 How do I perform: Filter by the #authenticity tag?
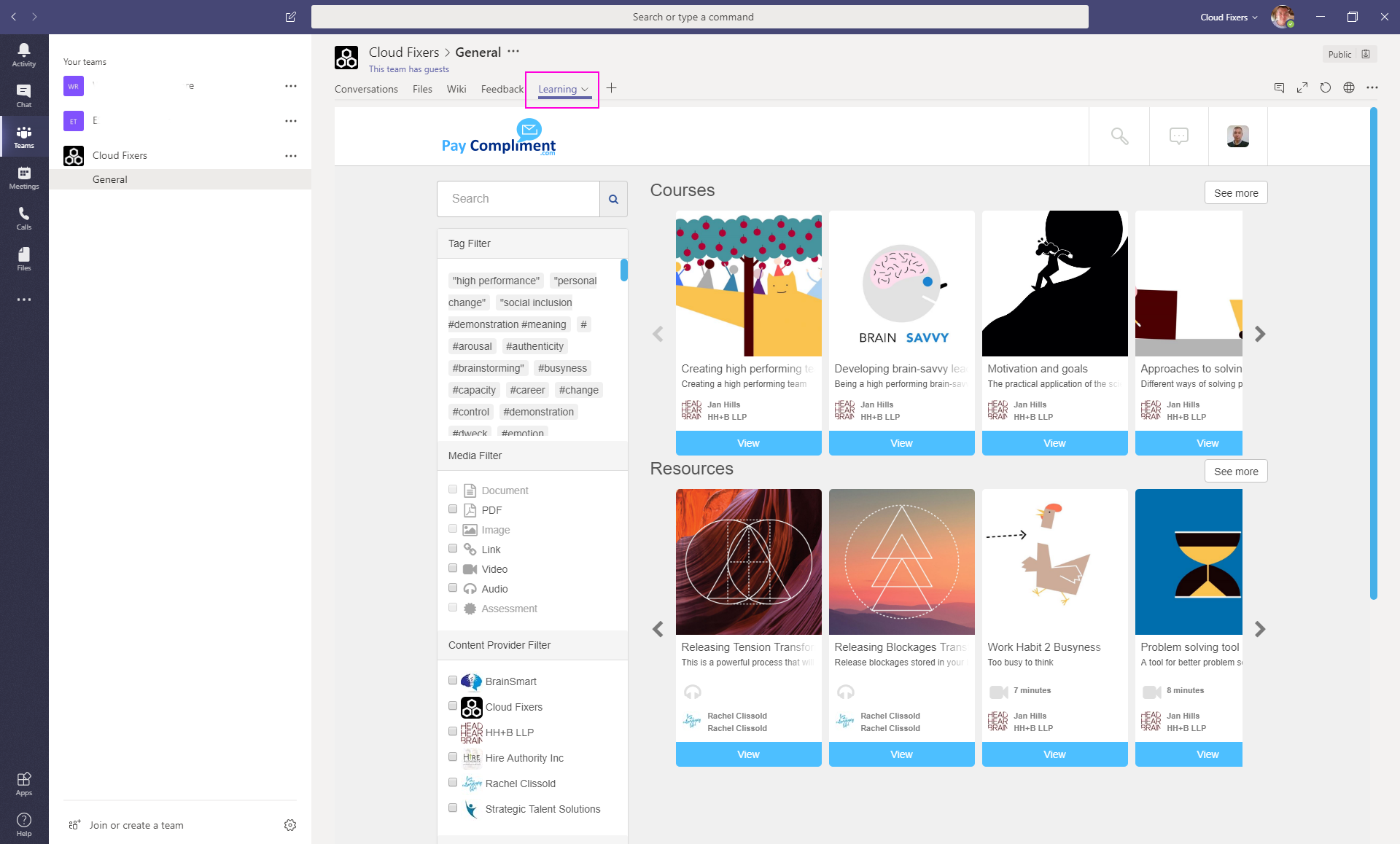(x=534, y=346)
